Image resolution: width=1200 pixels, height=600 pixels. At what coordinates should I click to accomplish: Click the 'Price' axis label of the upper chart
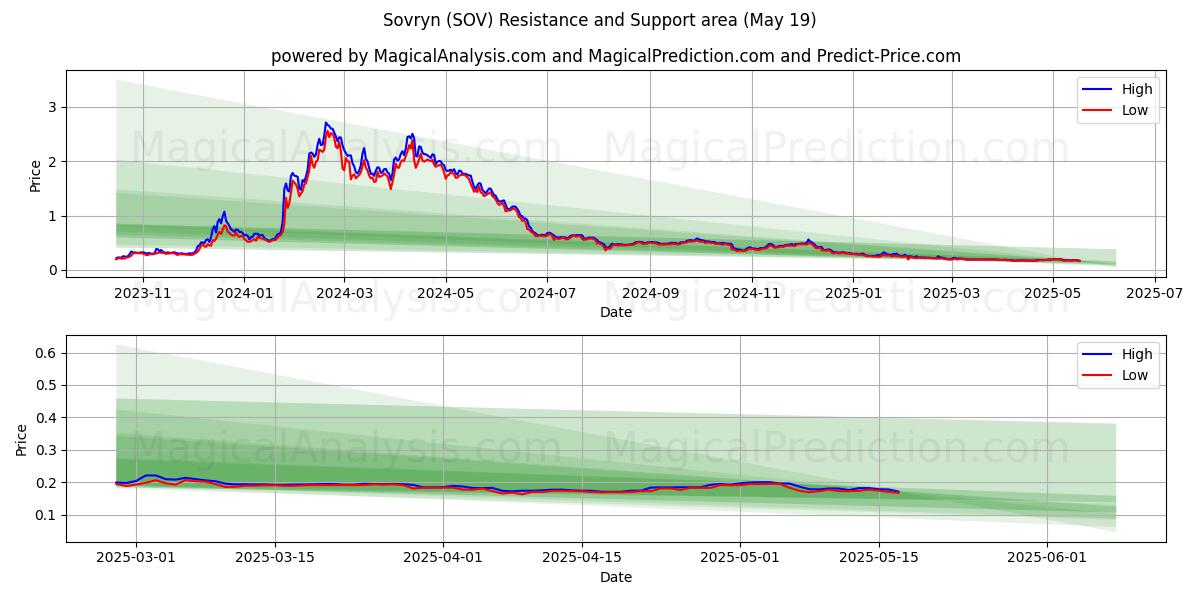[36, 175]
